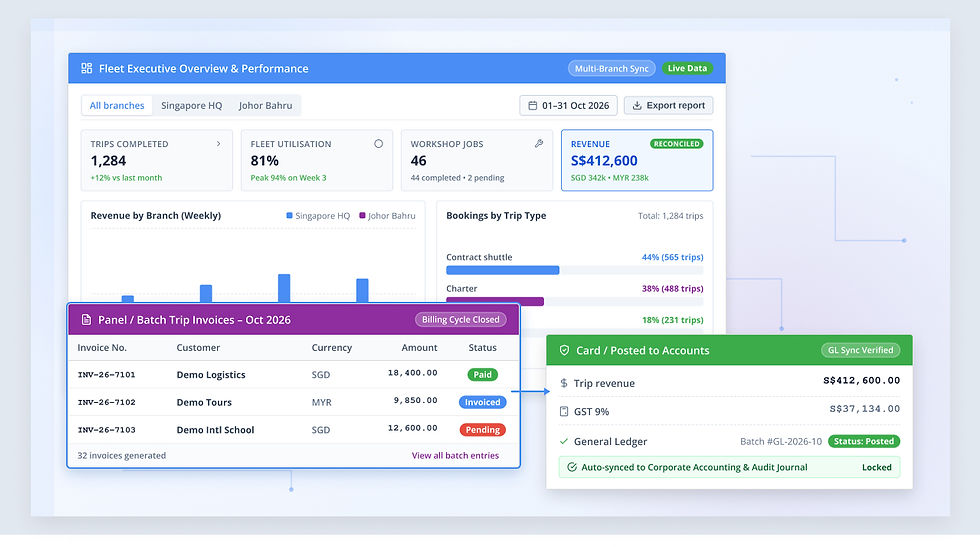980x547 pixels.
Task: Click 18% (231 trips) label
Action: (x=672, y=319)
